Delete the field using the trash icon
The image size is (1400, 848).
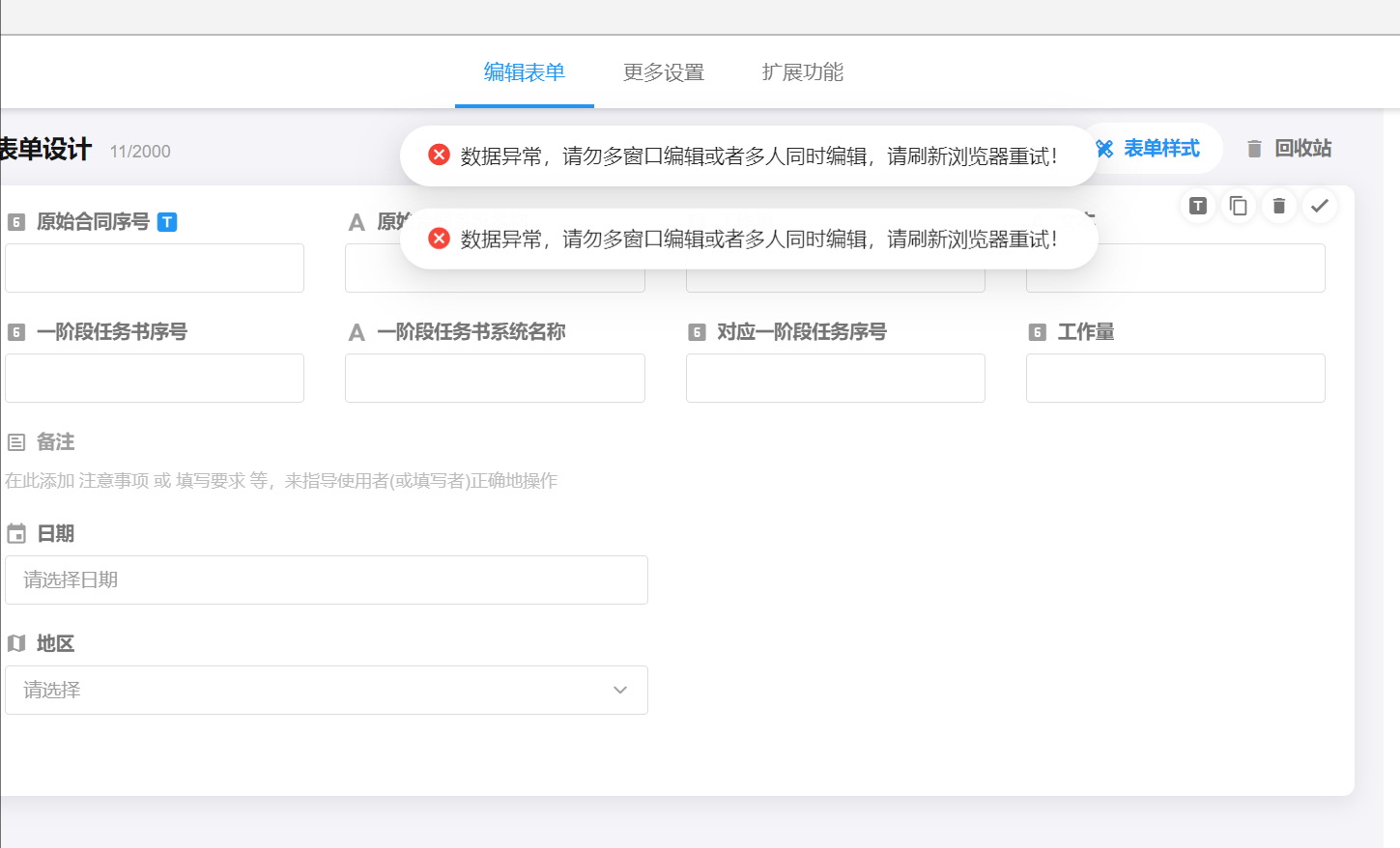[1278, 206]
